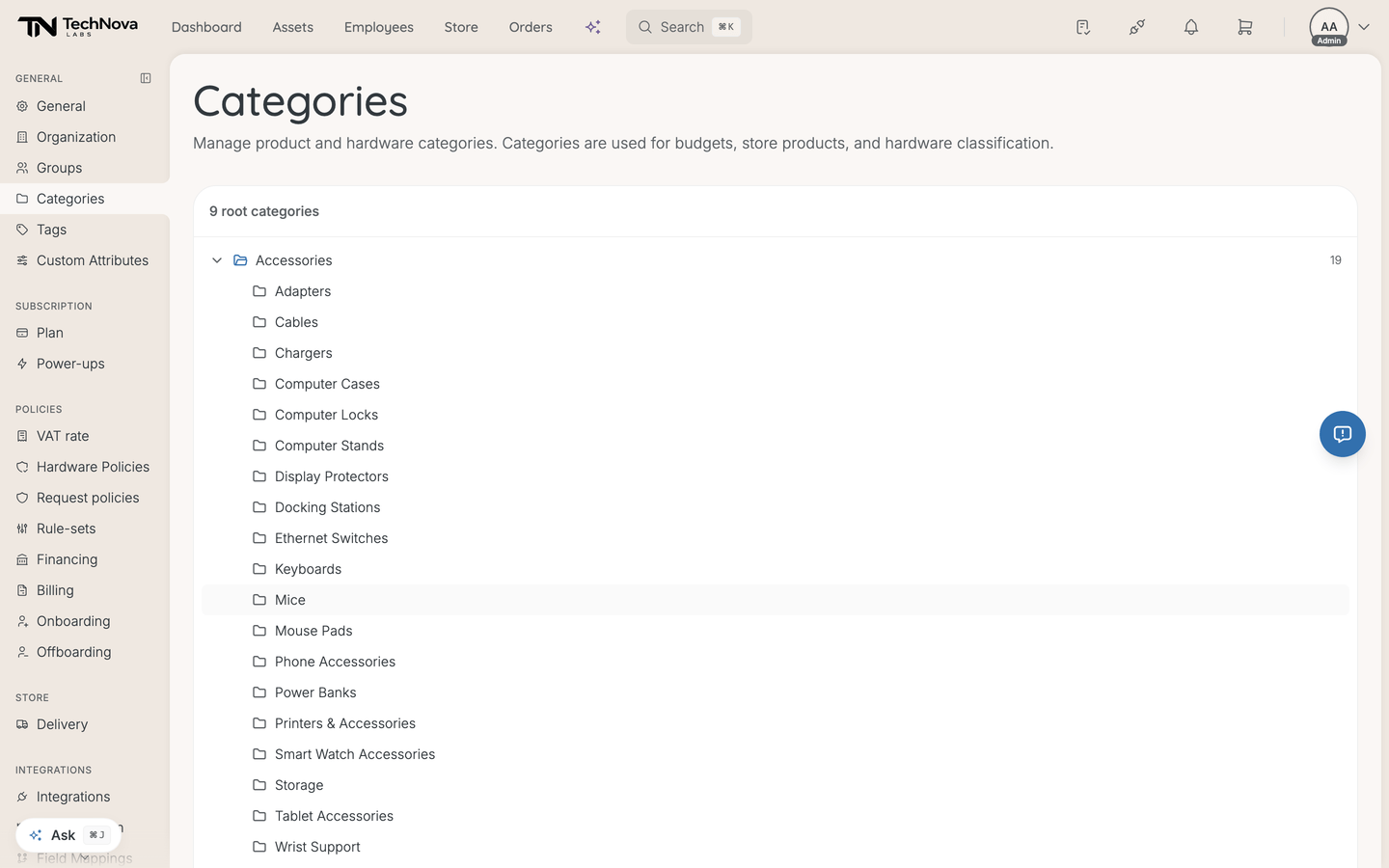1389x868 pixels.
Task: Select the Computer Stands category
Action: [x=776, y=446]
